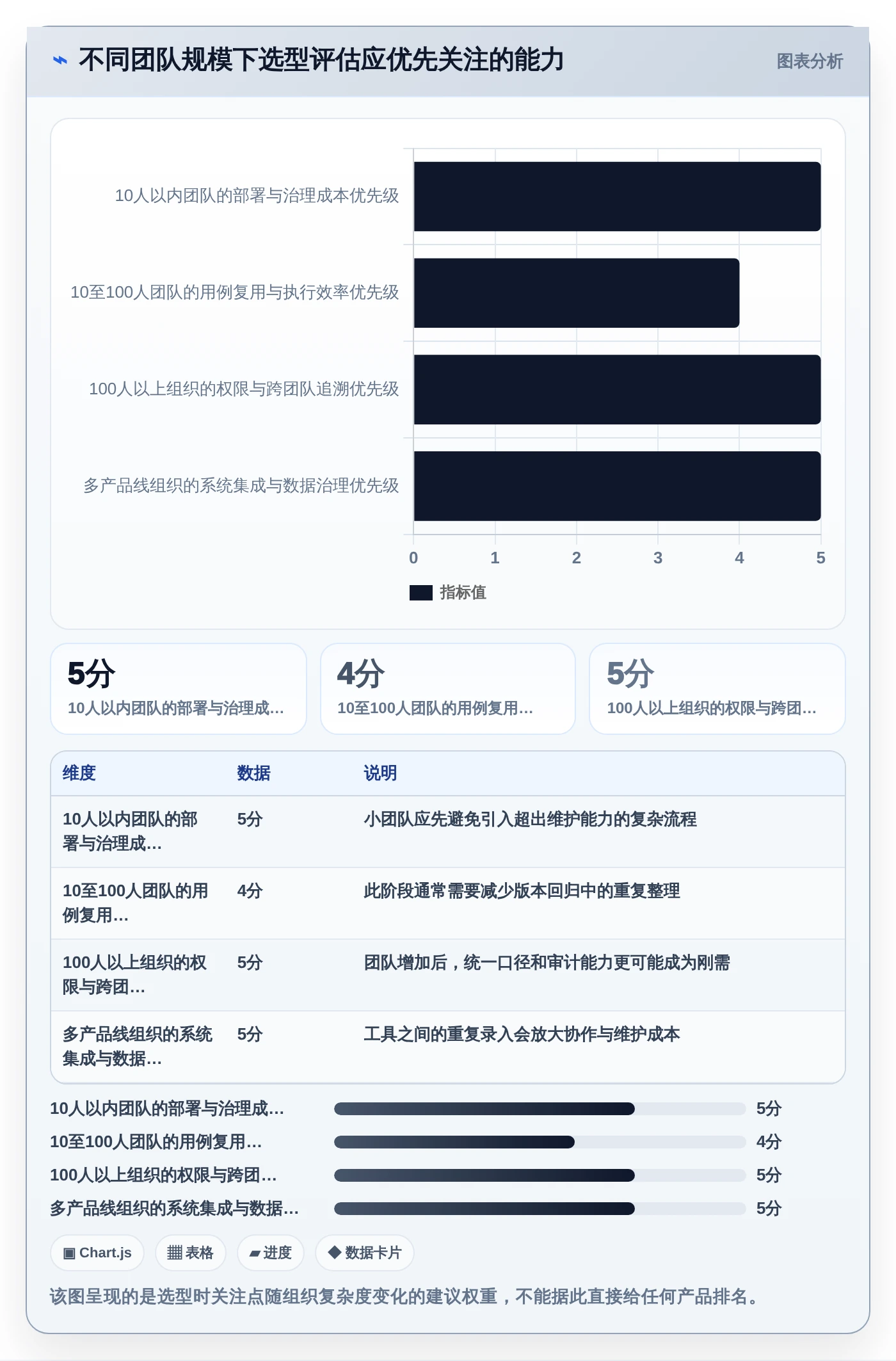Click table cell 10人以内团队的部署与治理成…
This screenshot has width=896, height=1361.
tap(137, 832)
